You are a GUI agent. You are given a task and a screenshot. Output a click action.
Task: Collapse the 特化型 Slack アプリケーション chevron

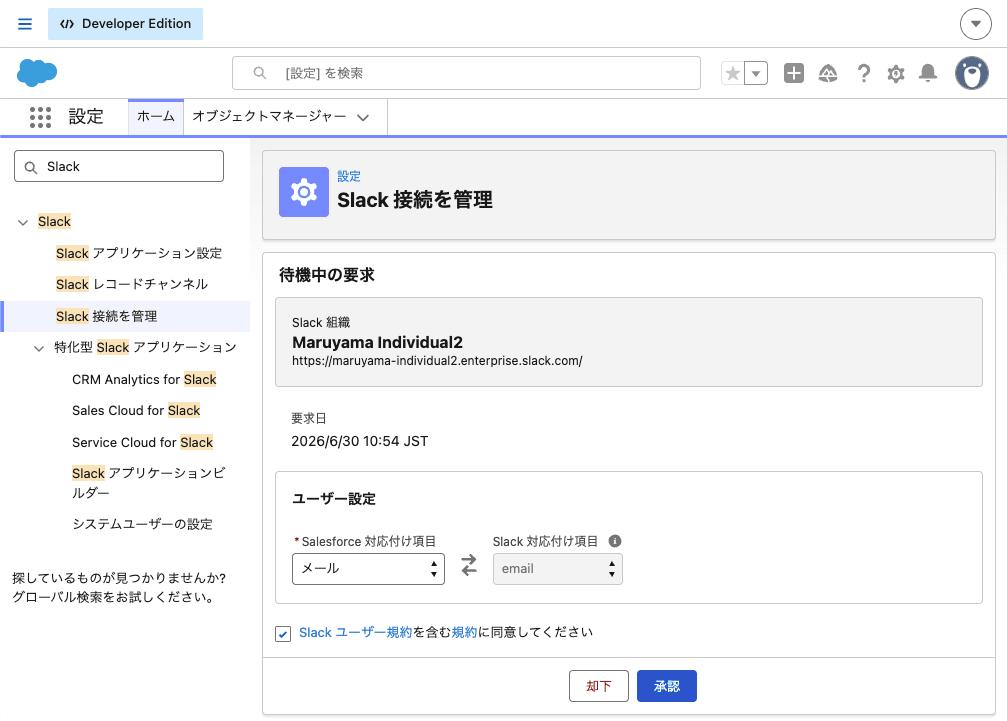(39, 348)
